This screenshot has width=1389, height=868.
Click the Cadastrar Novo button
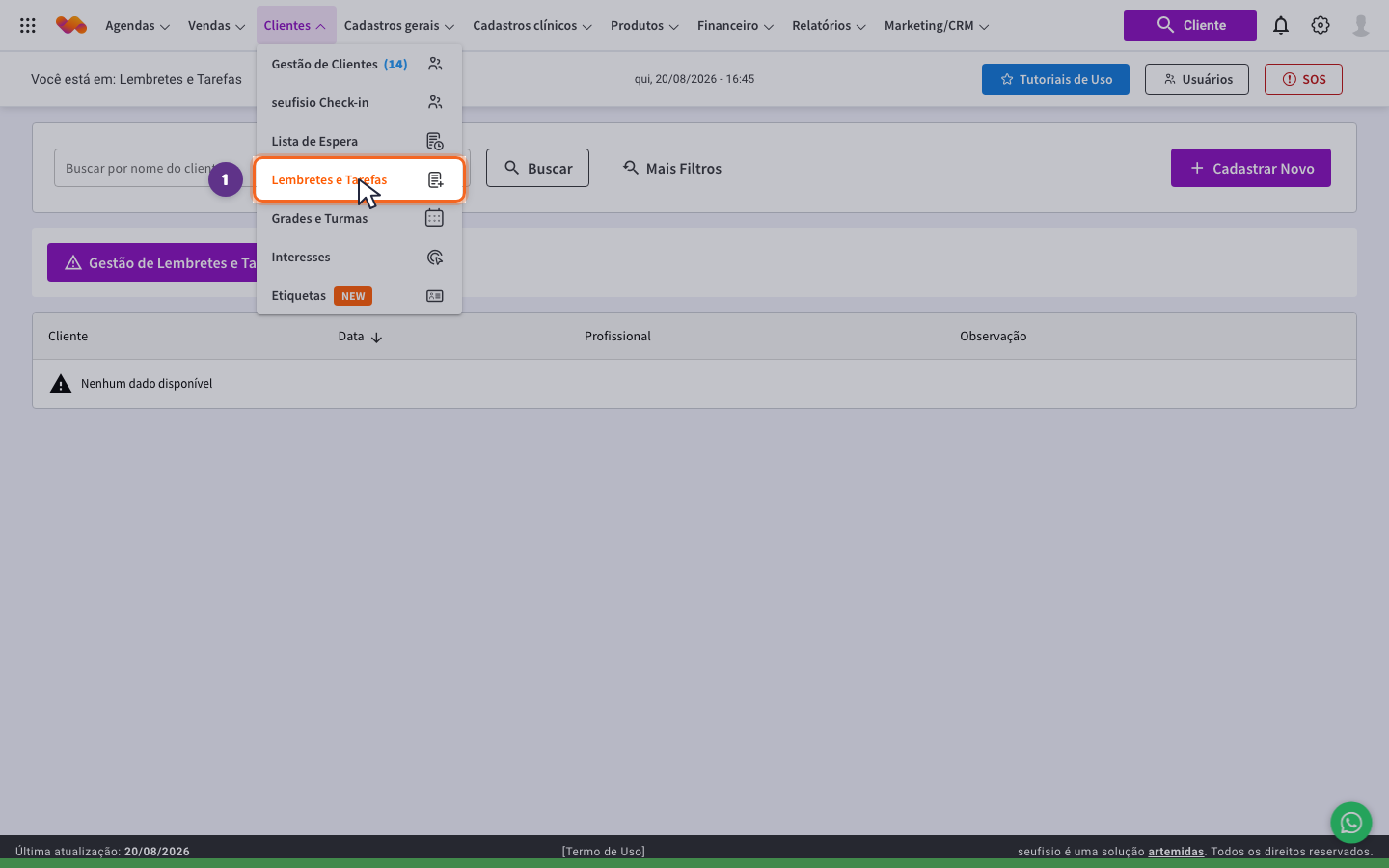click(x=1251, y=168)
